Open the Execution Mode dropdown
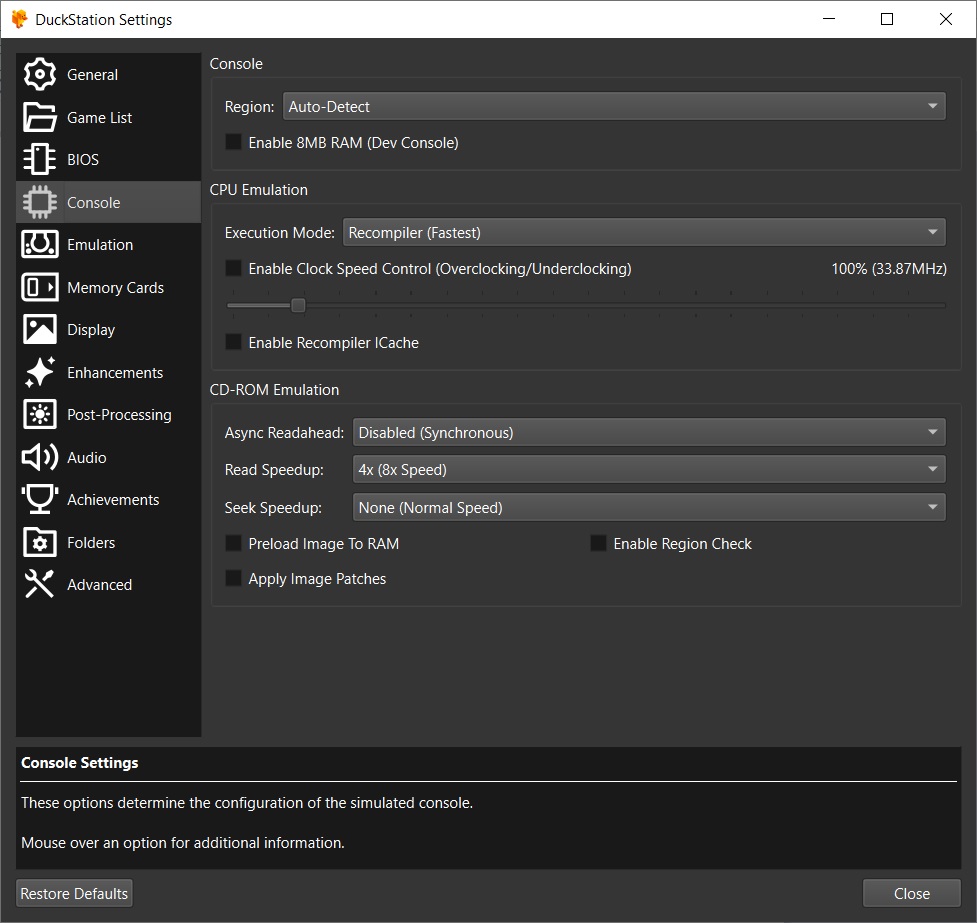This screenshot has height=923, width=977. click(644, 232)
